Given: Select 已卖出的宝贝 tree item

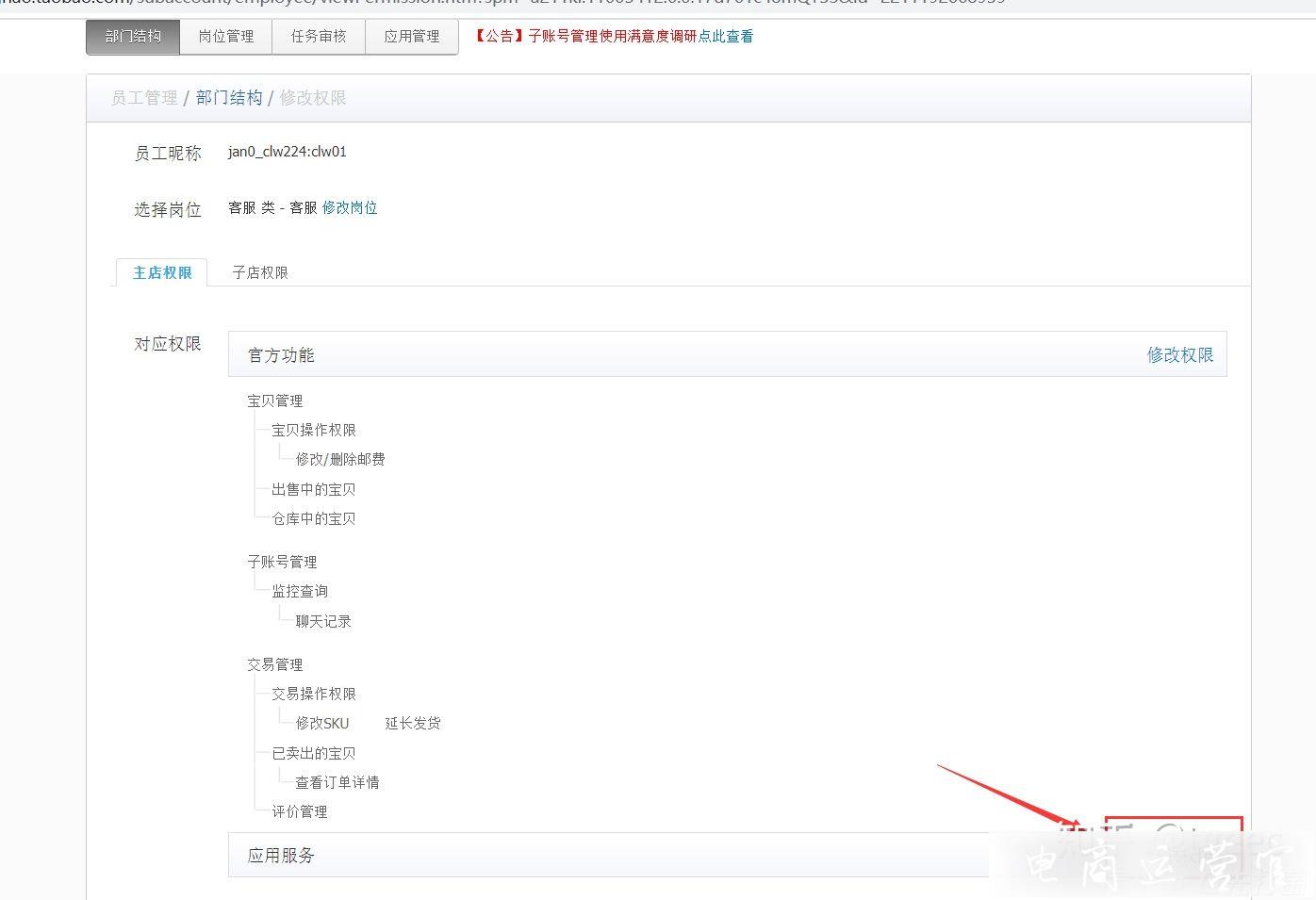Looking at the screenshot, I should [x=314, y=753].
